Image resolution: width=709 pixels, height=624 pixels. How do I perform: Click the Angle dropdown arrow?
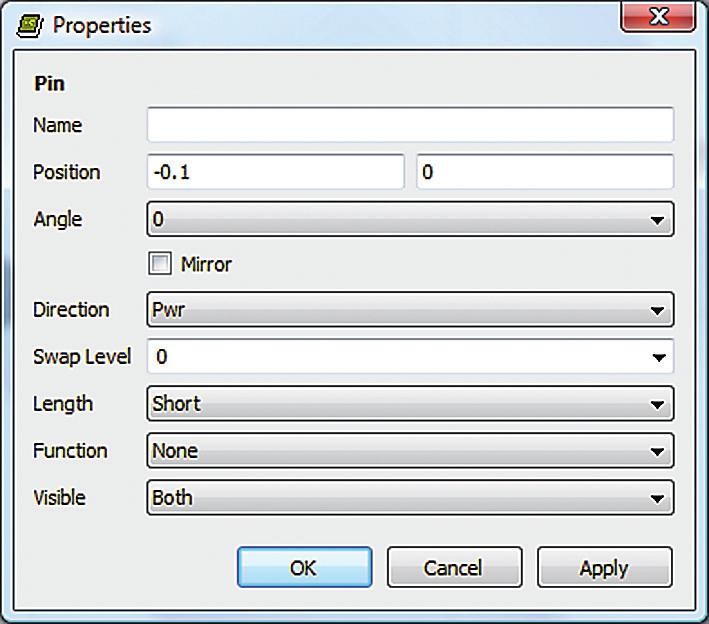click(x=657, y=220)
